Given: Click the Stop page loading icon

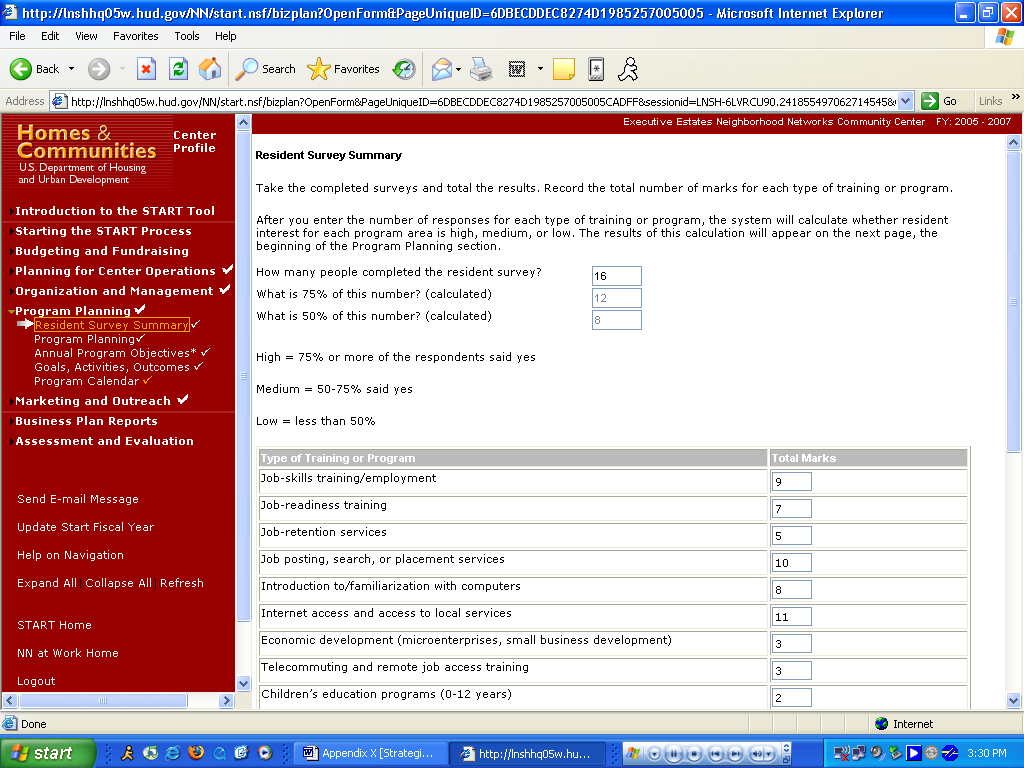Looking at the screenshot, I should pos(146,69).
